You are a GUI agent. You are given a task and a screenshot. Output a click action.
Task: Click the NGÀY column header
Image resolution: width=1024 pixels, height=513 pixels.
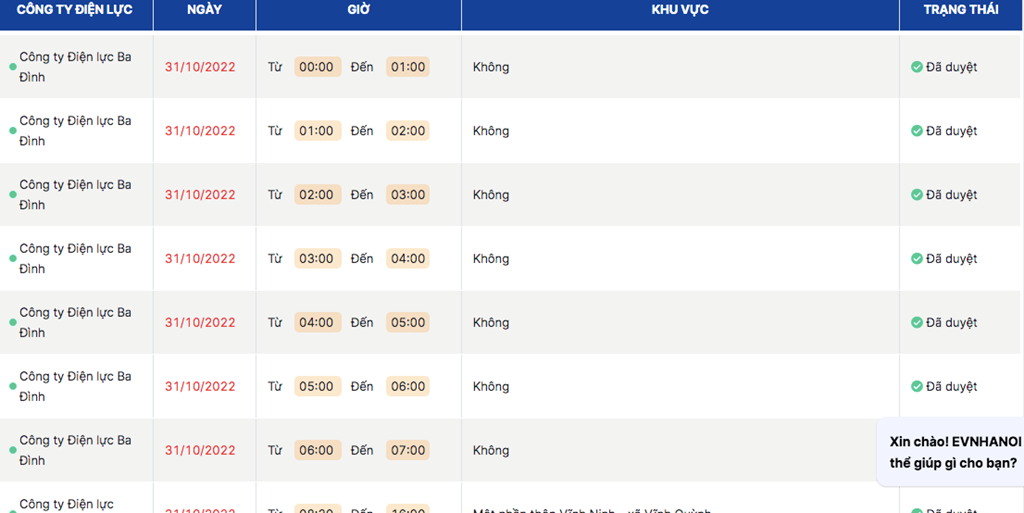point(204,10)
